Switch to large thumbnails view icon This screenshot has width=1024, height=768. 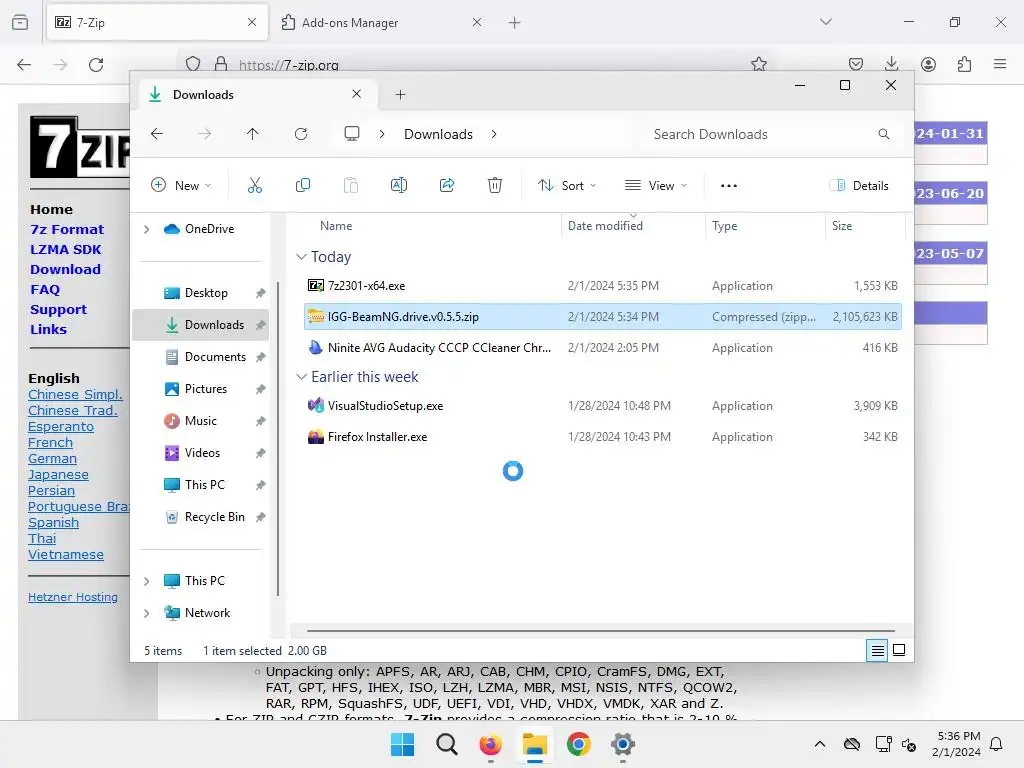[x=899, y=650]
